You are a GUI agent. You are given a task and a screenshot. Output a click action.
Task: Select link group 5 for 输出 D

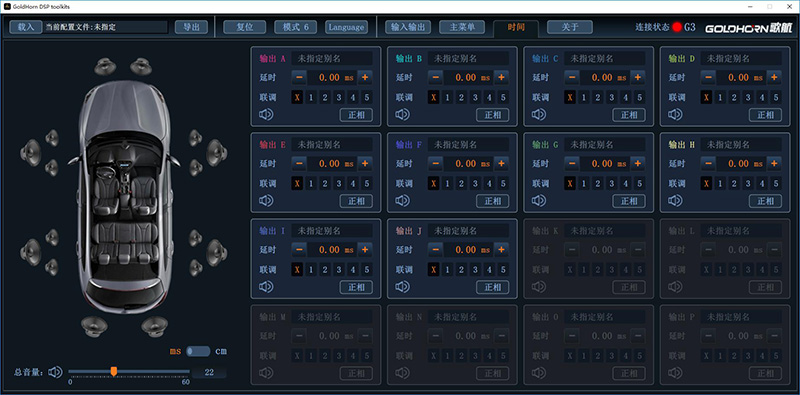776,97
